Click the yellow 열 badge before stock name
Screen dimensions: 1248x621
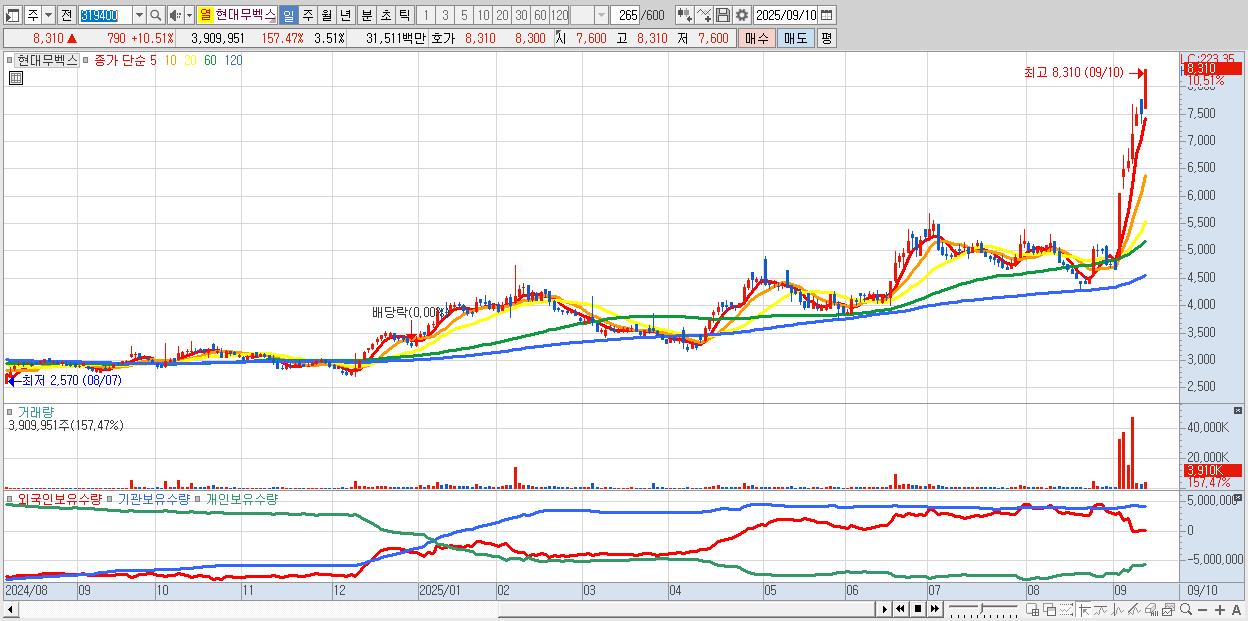(x=205, y=15)
